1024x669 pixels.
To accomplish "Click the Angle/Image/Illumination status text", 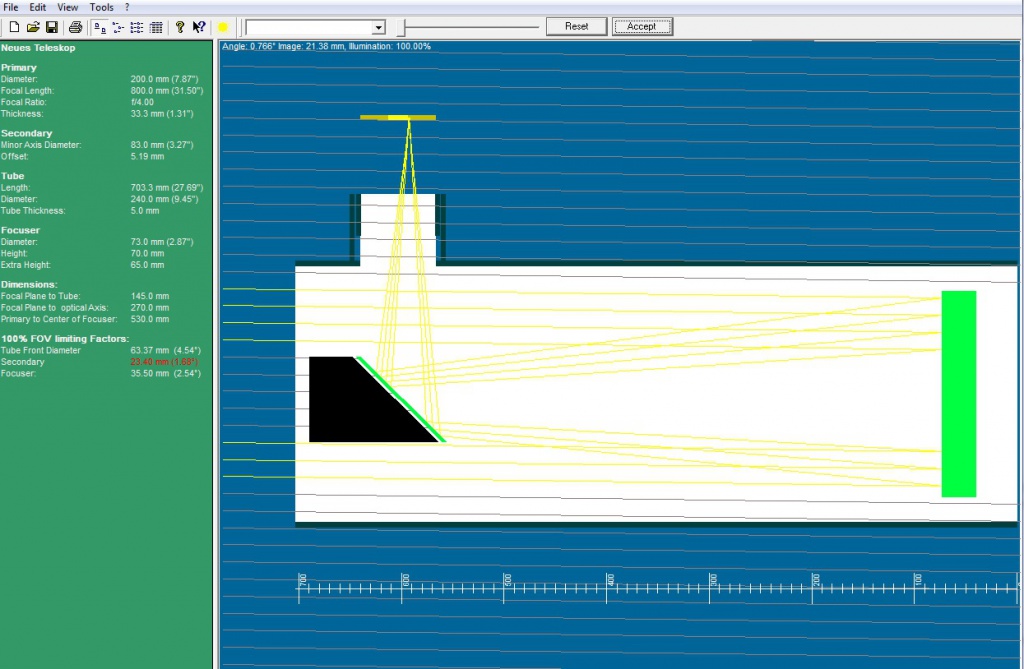I will (327, 46).
